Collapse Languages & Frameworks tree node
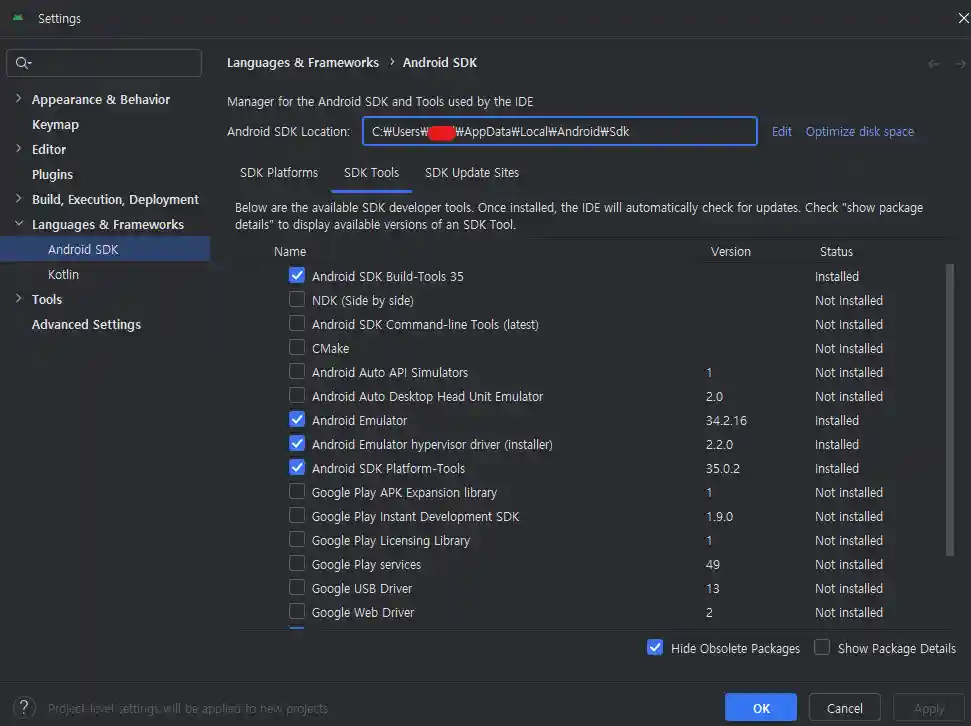Viewport: 971px width, 726px height. tap(19, 224)
